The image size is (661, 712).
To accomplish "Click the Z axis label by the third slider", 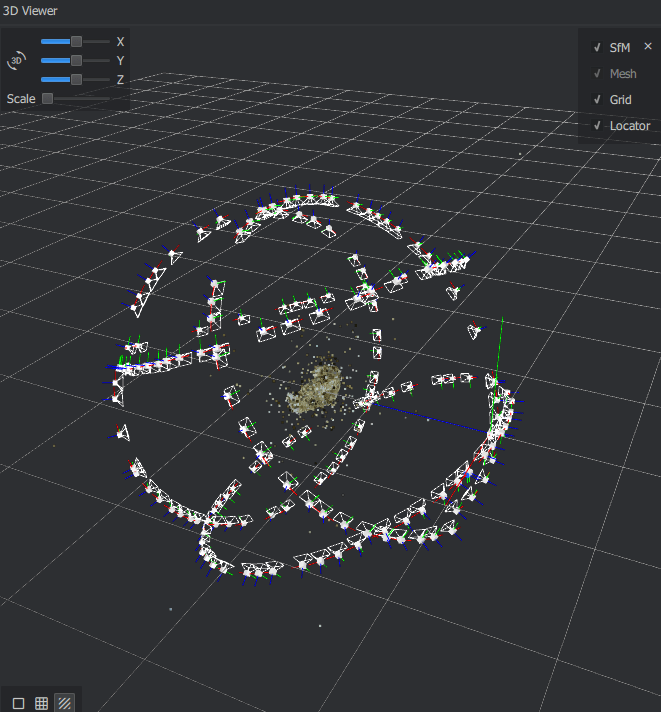I will click(x=120, y=79).
